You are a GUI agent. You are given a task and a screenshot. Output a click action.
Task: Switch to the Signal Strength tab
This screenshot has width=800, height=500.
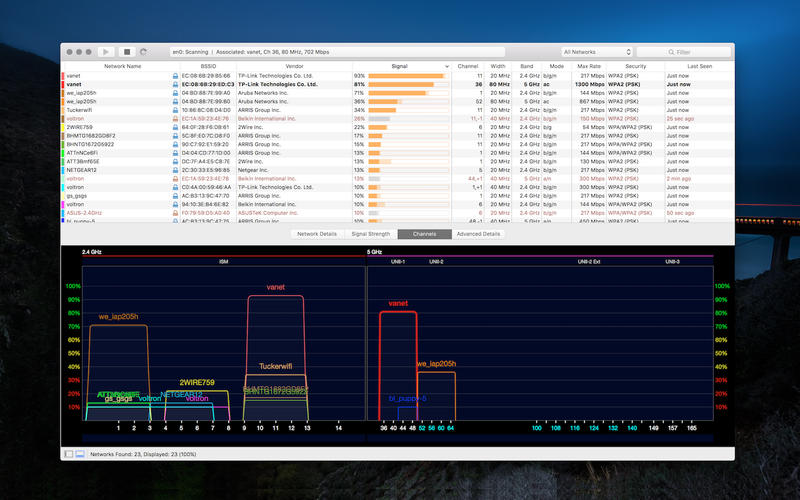tap(370, 234)
